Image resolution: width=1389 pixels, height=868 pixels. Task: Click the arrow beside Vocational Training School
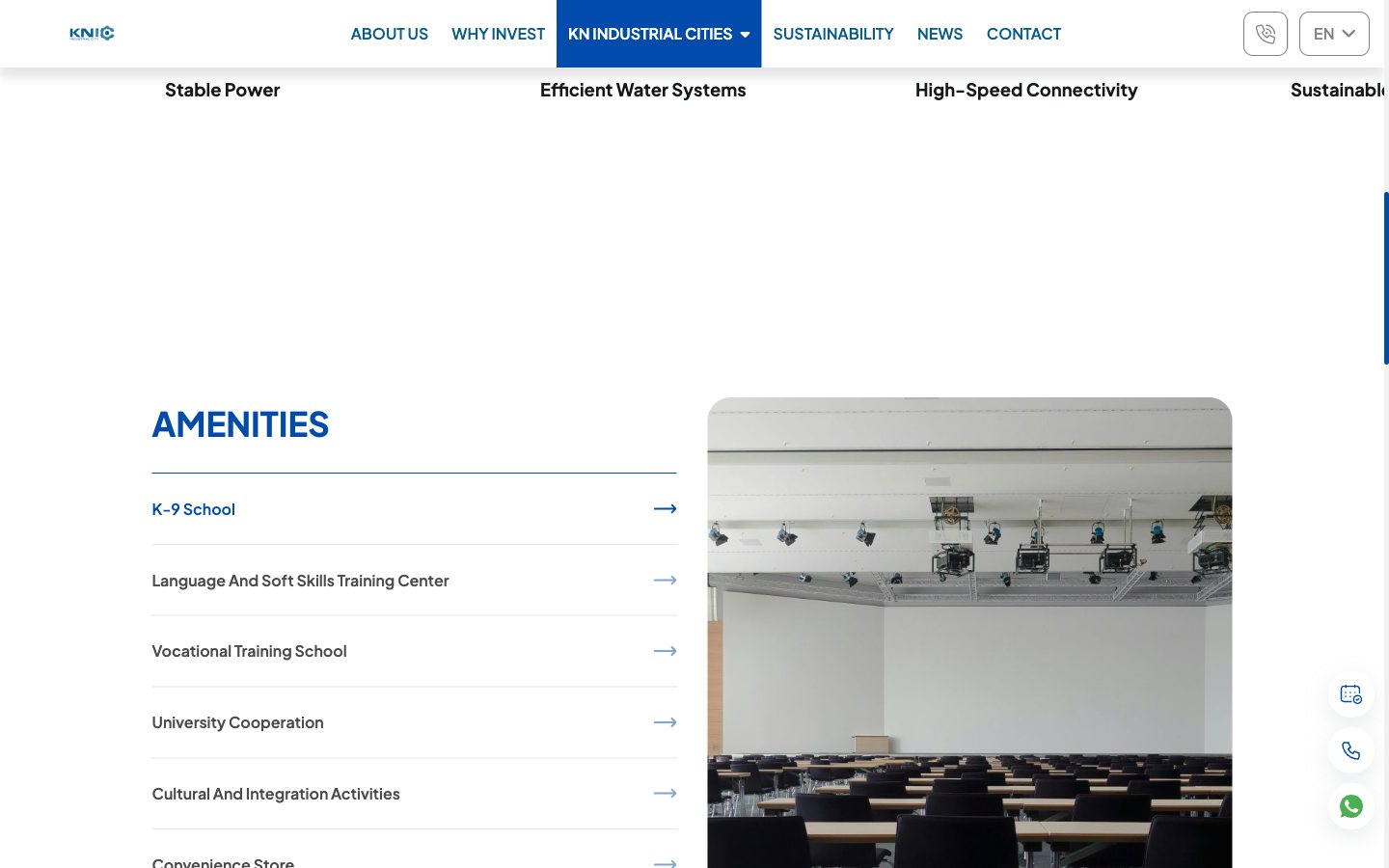[x=665, y=651]
